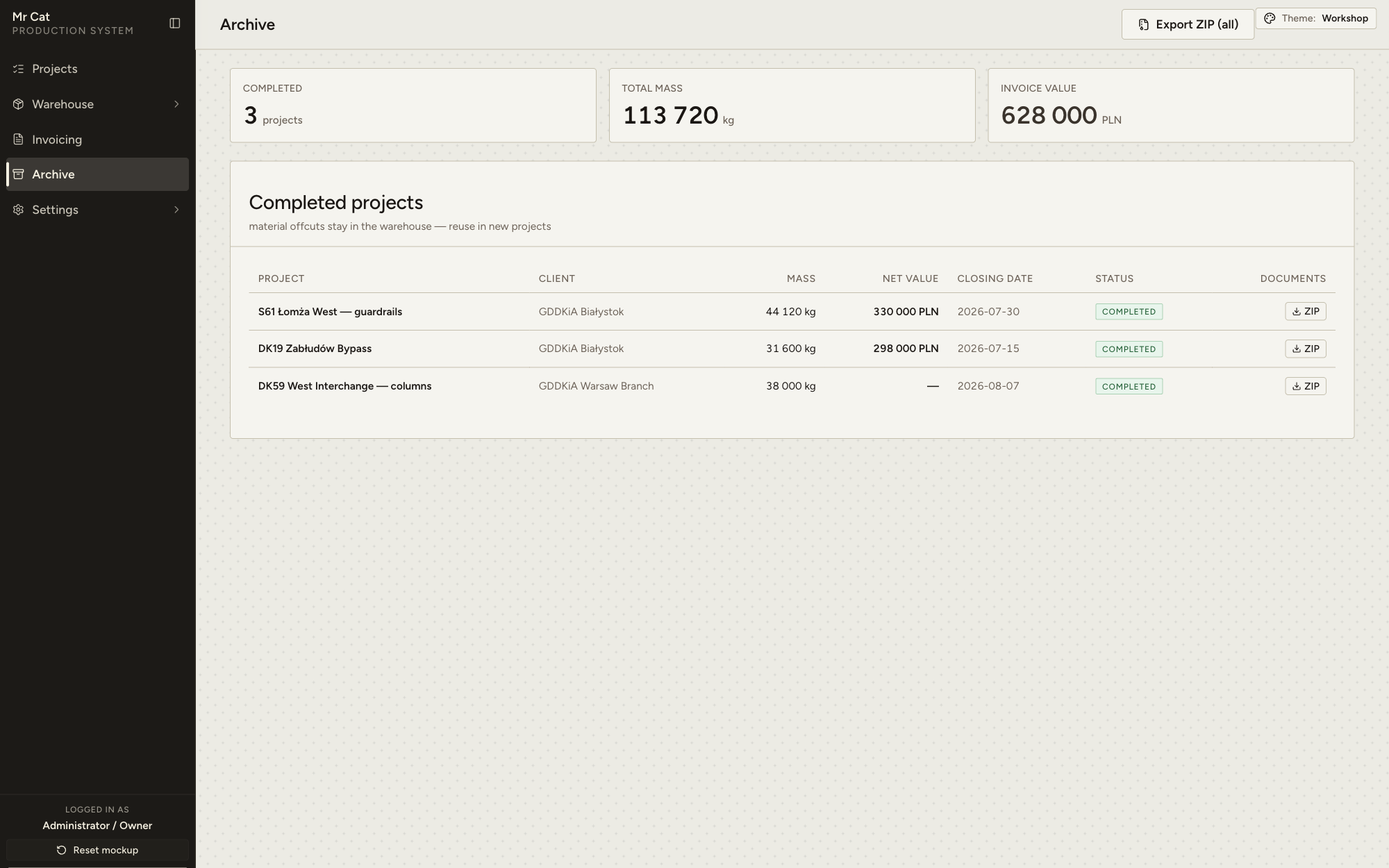Click COMPLETED status badge in DK19 row
This screenshot has width=1389, height=868.
click(1129, 349)
